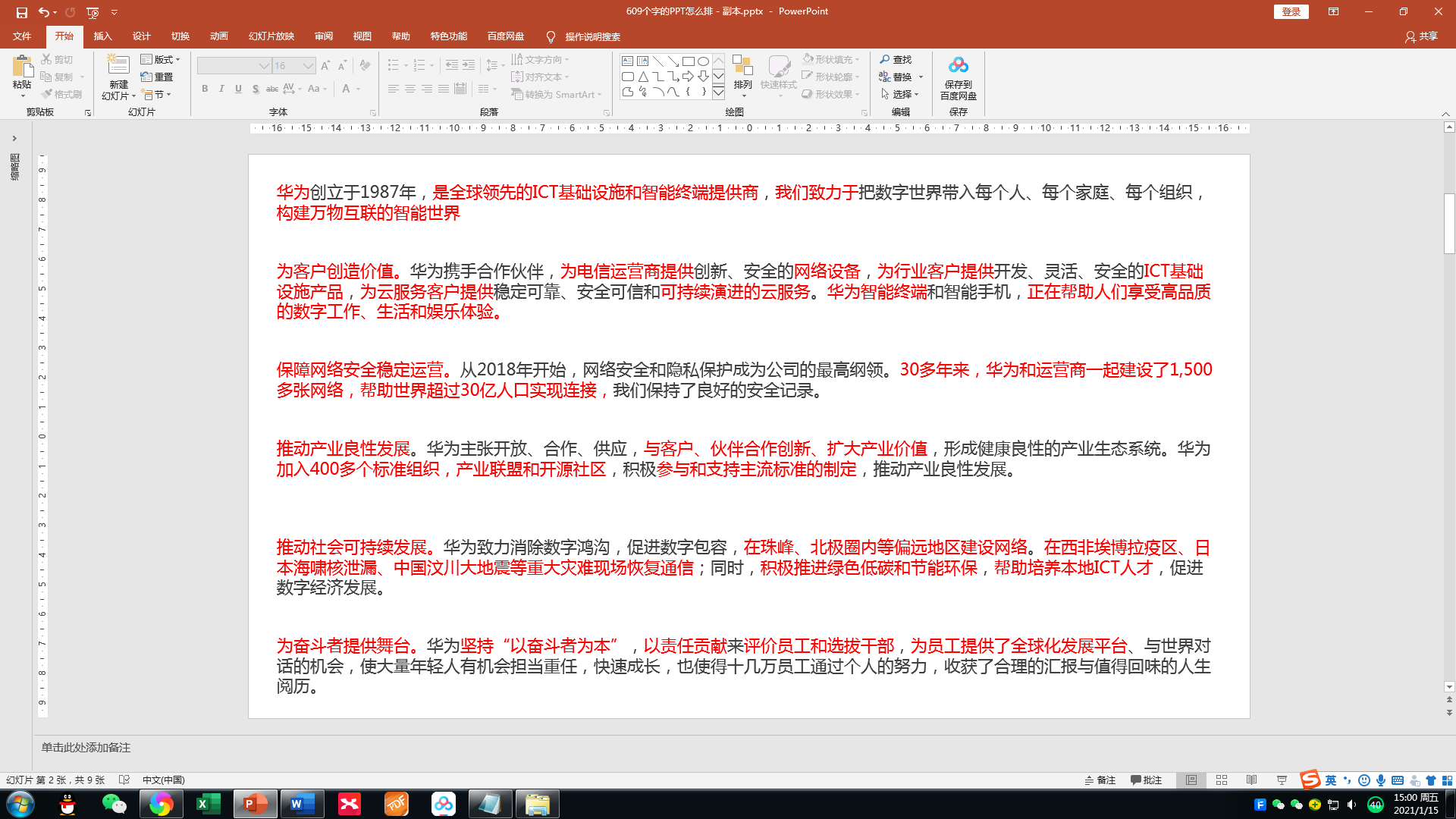Collapse the ribbon with the chevron

(x=1445, y=114)
